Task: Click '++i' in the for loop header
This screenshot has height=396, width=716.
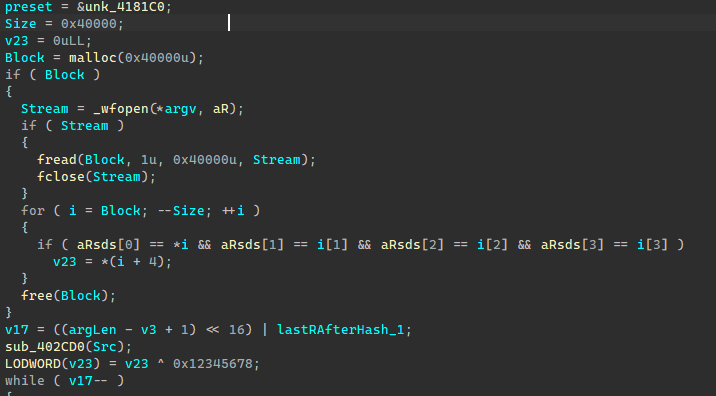Action: tap(233, 211)
